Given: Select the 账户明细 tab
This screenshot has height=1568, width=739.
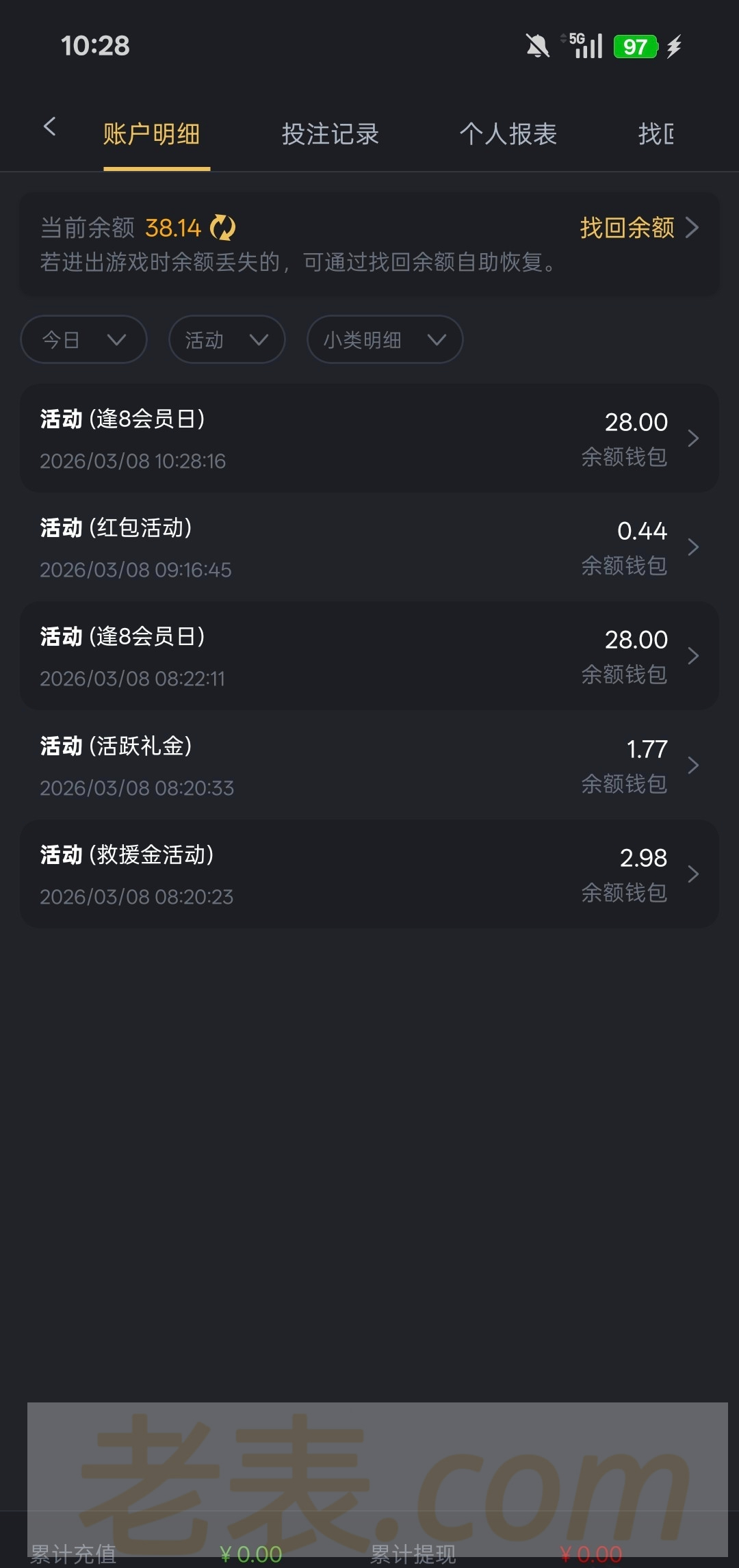Looking at the screenshot, I should [x=151, y=134].
